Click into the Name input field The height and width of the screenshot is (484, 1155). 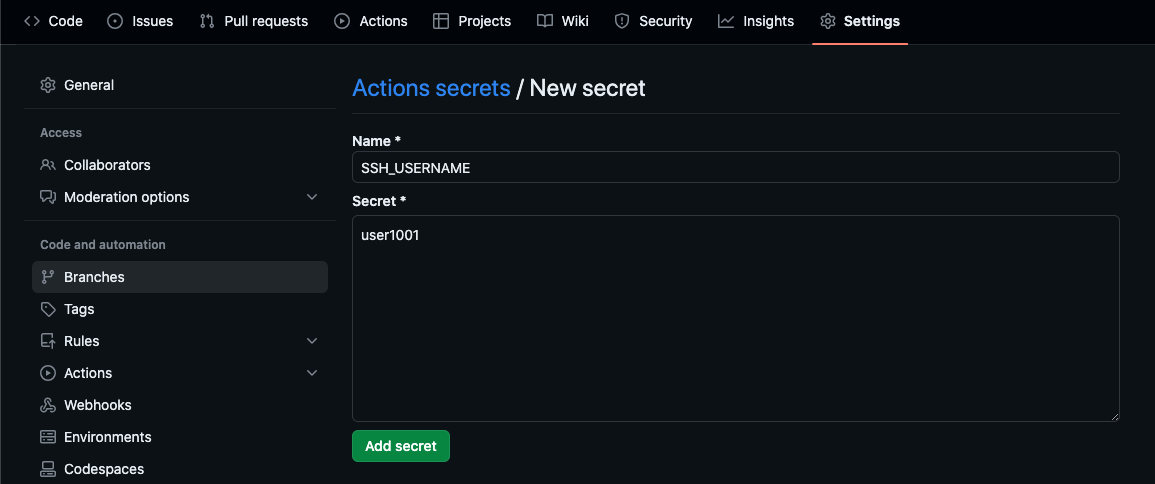[735, 167]
